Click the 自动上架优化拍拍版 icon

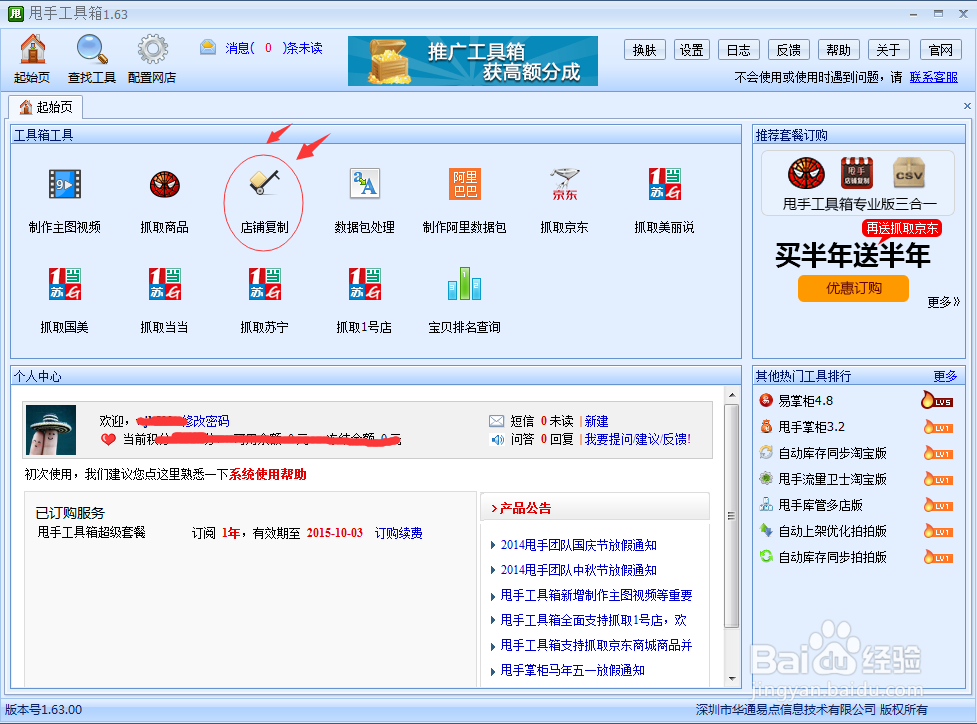click(766, 531)
